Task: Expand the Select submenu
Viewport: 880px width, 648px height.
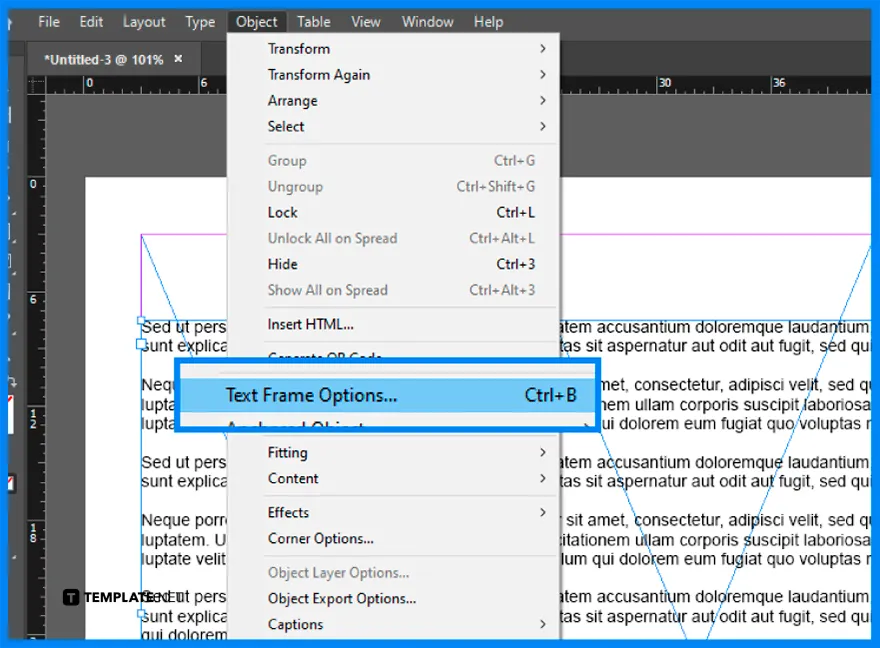Action: coord(286,126)
